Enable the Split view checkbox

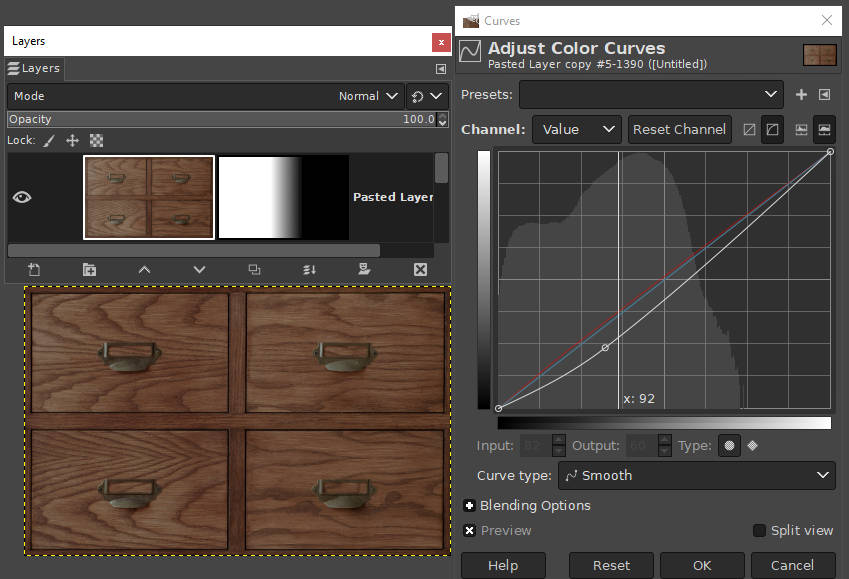(x=760, y=531)
